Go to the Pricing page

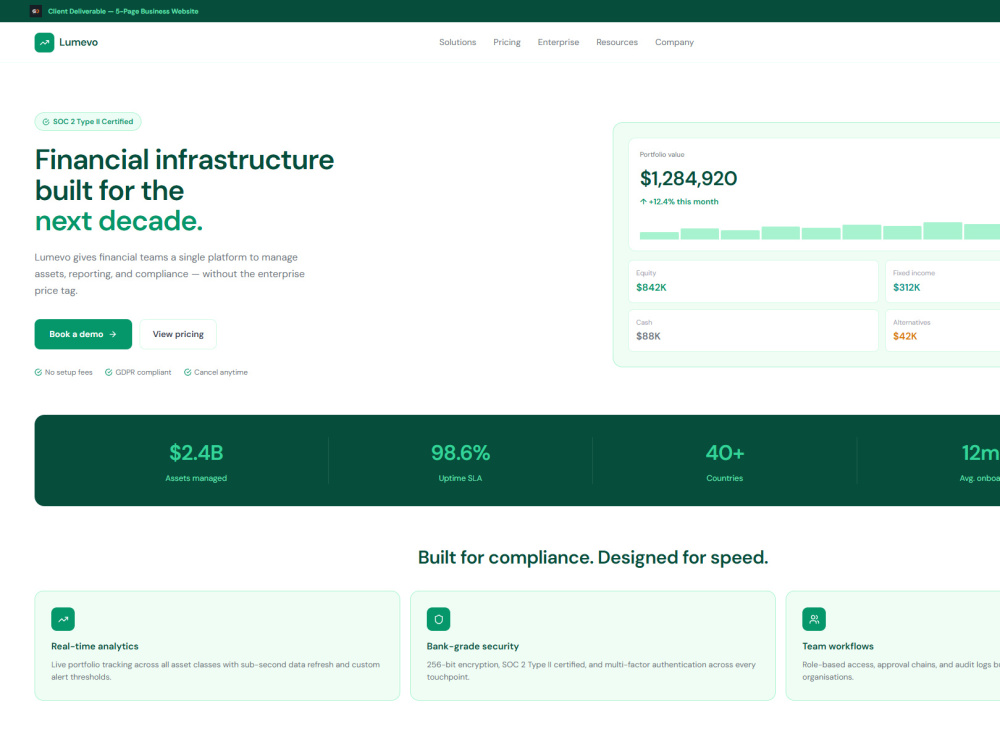[x=506, y=42]
